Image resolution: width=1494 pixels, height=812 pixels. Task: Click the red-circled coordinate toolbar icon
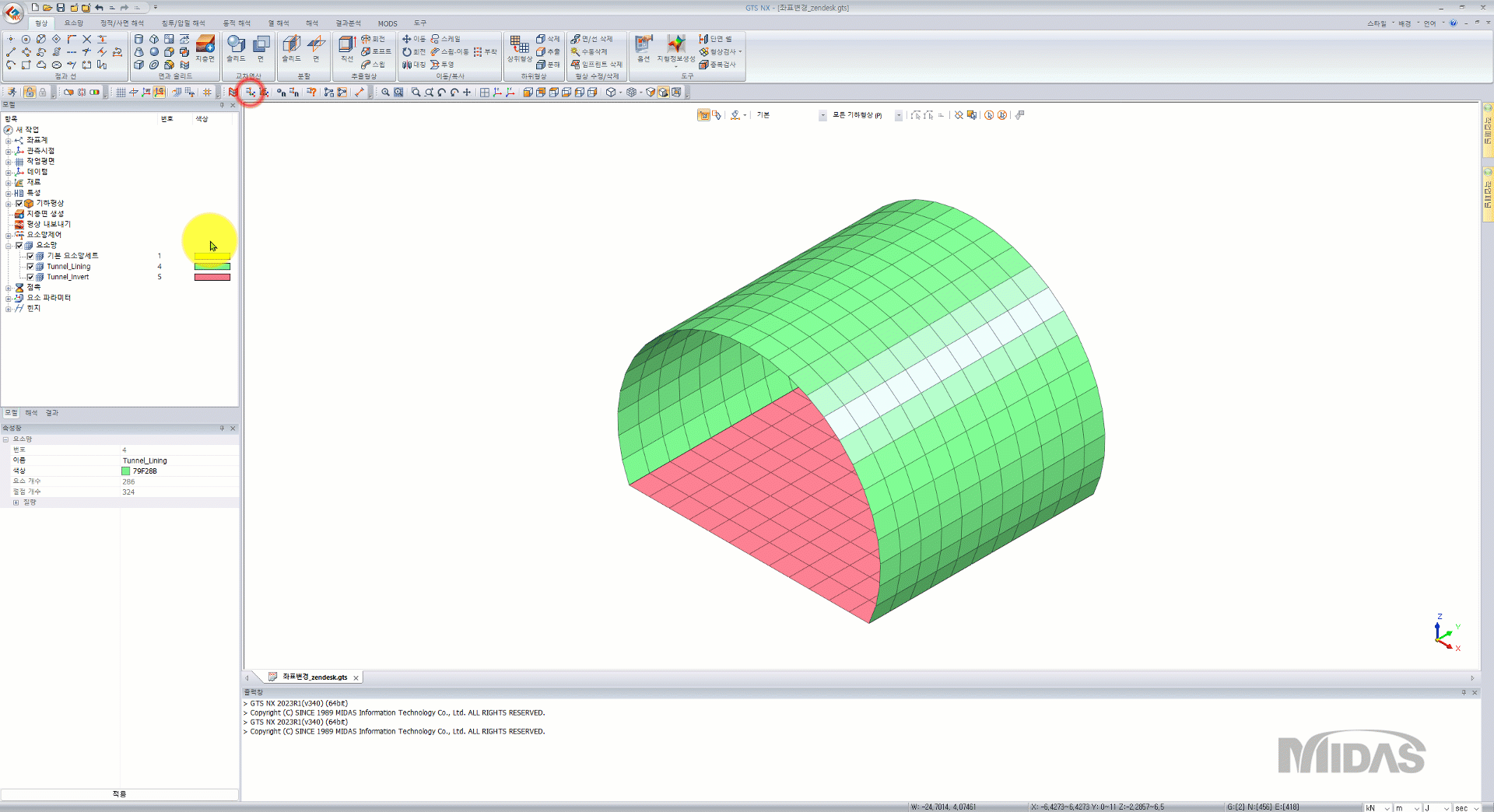251,92
